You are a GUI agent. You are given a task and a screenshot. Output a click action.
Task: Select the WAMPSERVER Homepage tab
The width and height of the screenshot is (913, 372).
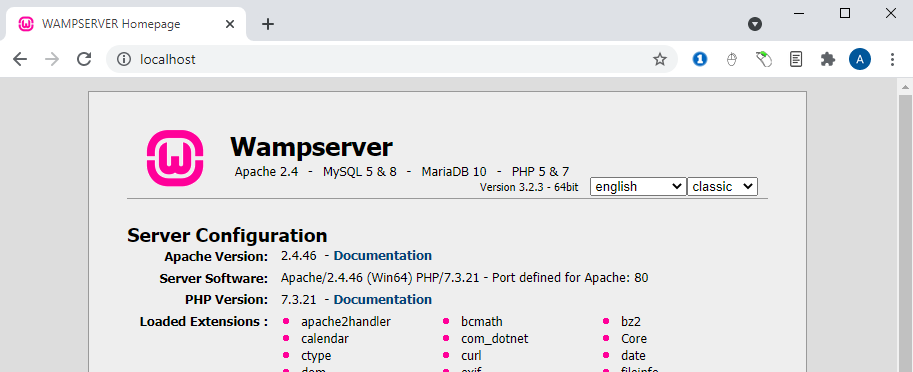[126, 24]
